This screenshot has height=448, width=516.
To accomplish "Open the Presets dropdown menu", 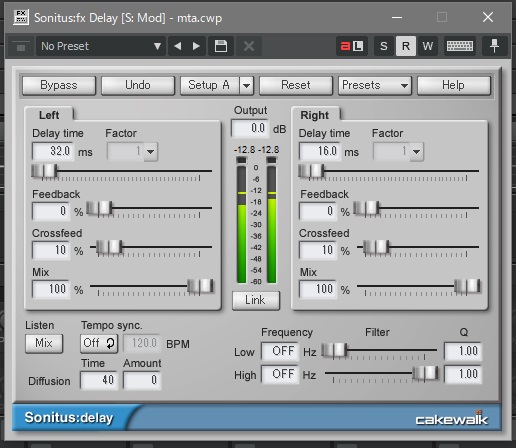I will (x=375, y=86).
